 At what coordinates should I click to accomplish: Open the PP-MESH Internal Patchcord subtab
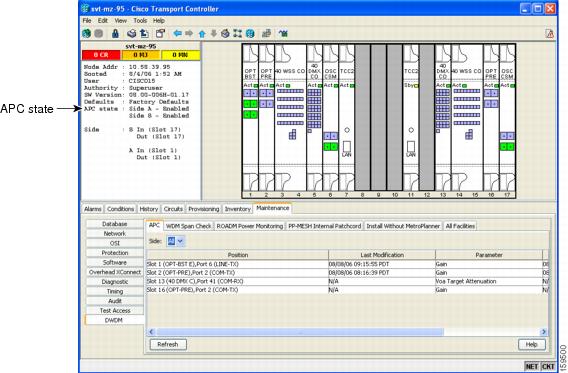pyautogui.click(x=325, y=226)
